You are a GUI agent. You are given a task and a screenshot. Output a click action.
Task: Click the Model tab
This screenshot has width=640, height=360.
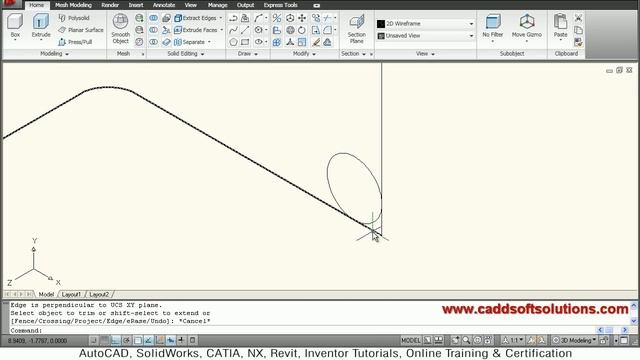pos(46,294)
